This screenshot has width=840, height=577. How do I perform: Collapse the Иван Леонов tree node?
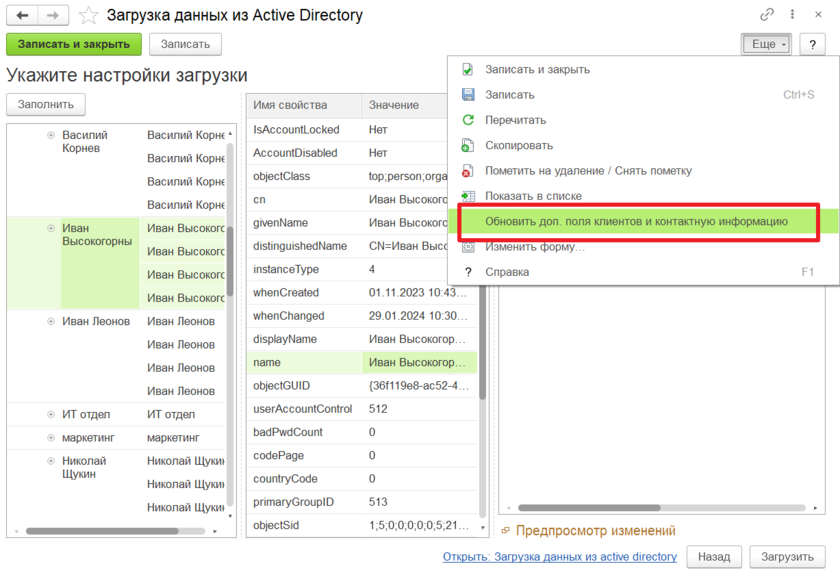51,321
